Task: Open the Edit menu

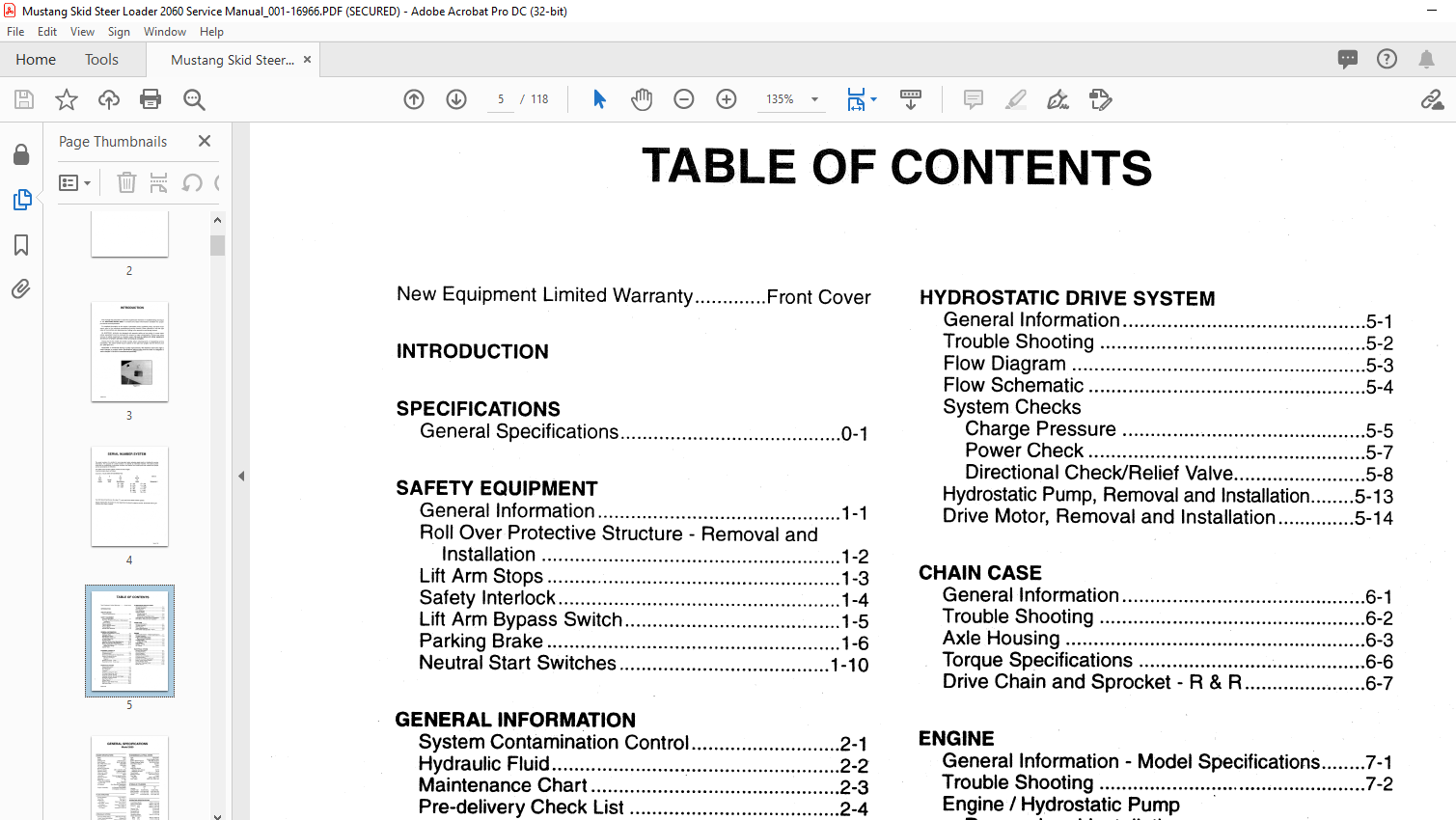Action: point(47,32)
